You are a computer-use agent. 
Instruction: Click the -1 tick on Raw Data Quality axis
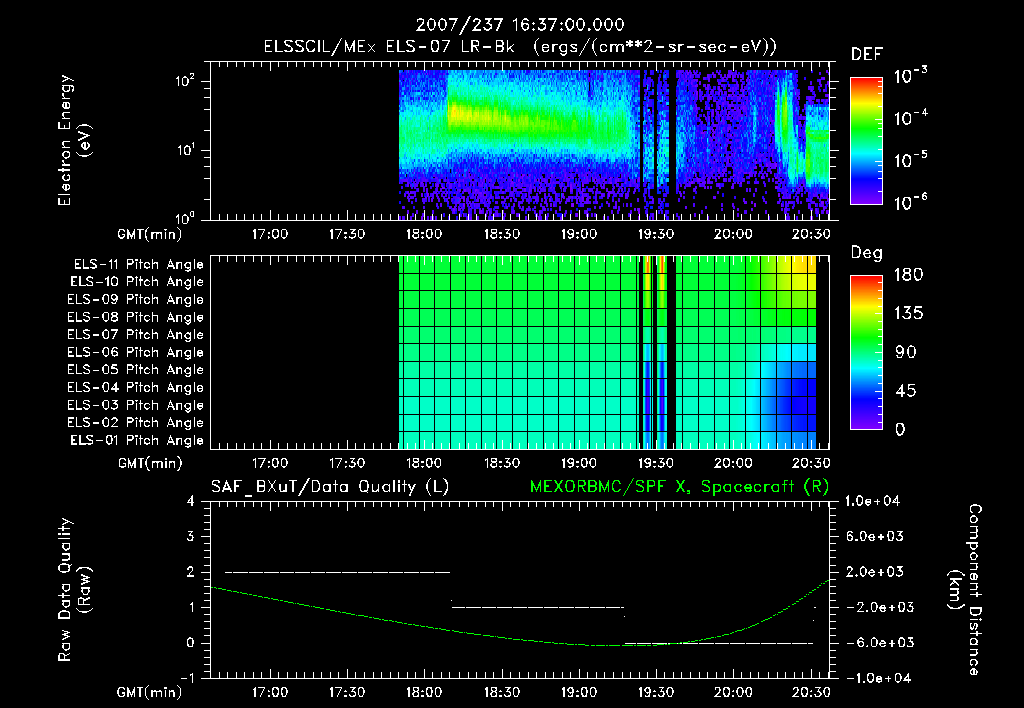point(187,679)
